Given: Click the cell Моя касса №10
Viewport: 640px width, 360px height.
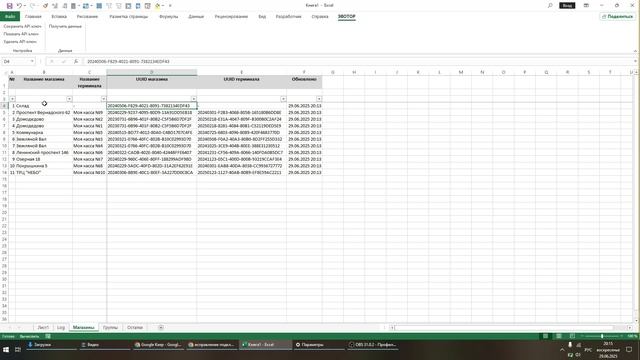Looking at the screenshot, I should [89, 173].
